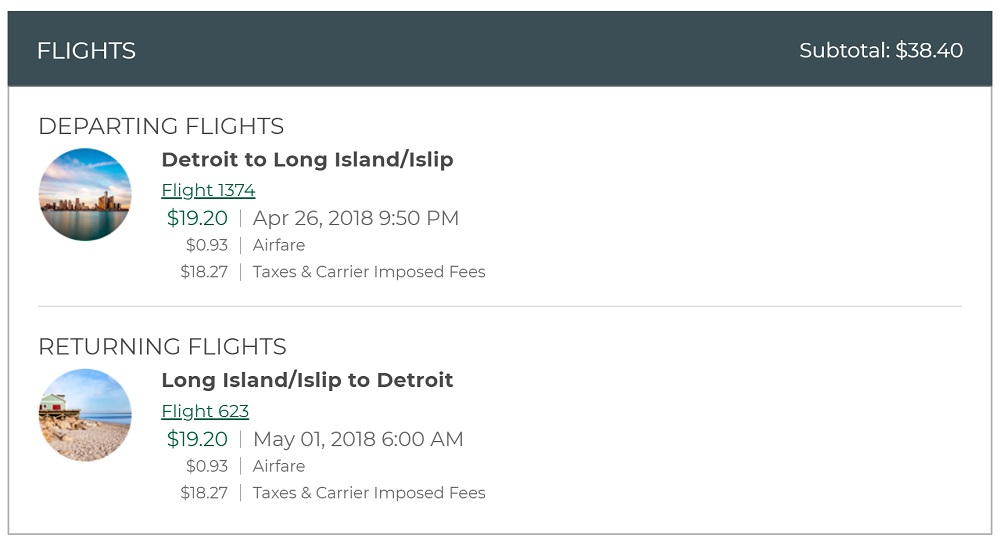This screenshot has width=1000, height=539.
Task: Open the Flight 1374 link
Action: [x=208, y=190]
